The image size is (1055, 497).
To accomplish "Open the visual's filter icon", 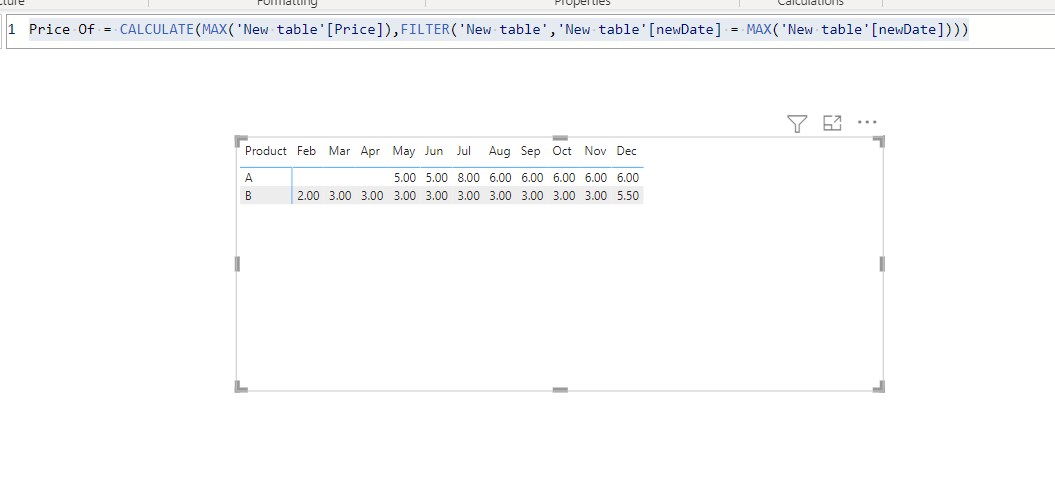I will 797,124.
